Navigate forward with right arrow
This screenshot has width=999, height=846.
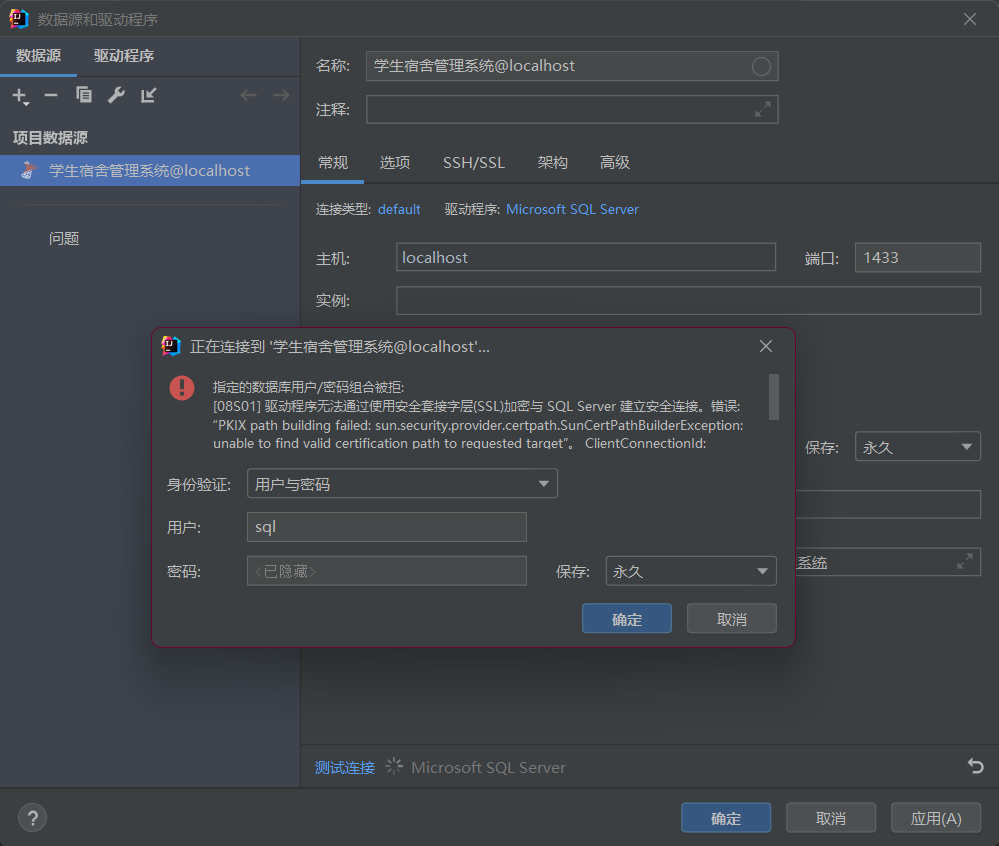click(x=281, y=96)
